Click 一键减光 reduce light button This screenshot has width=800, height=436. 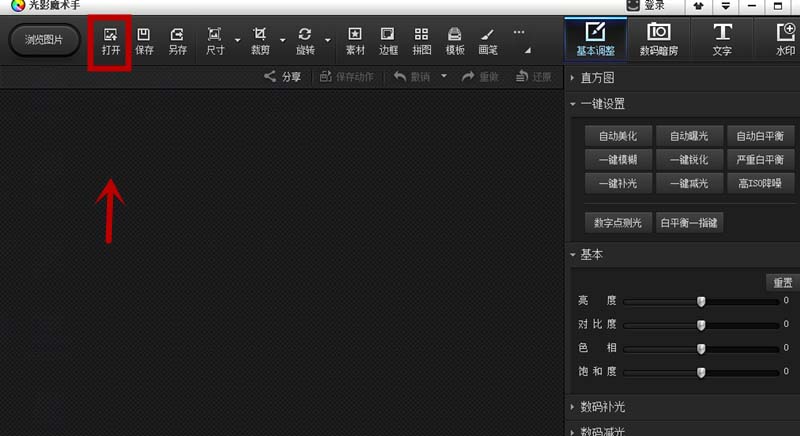click(689, 183)
